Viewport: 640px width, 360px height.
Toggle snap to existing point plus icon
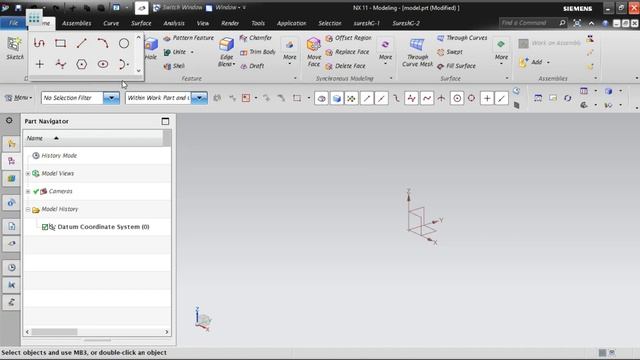coord(487,98)
